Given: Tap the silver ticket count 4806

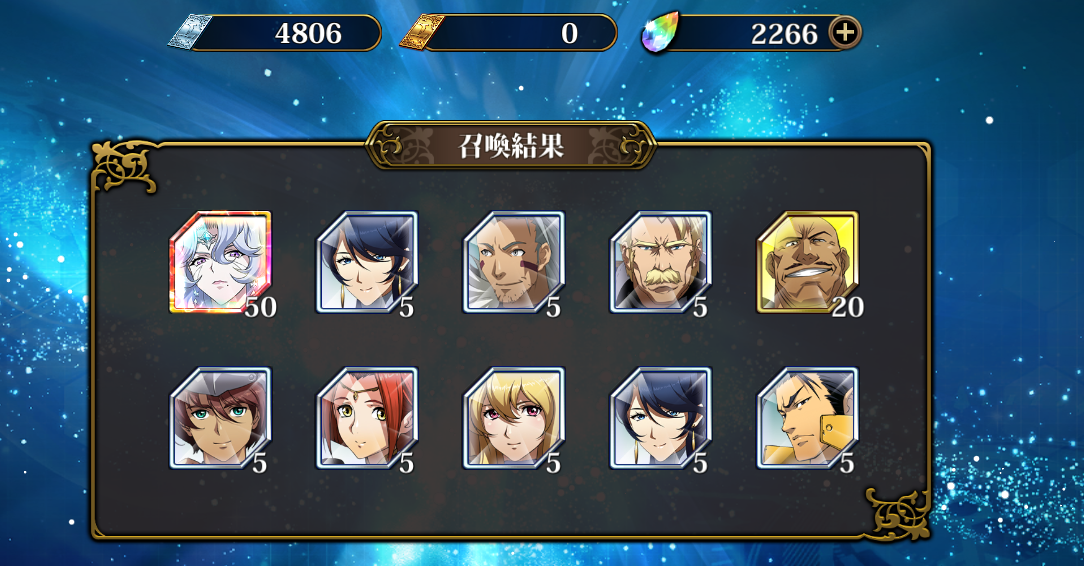Looking at the screenshot, I should point(308,32).
